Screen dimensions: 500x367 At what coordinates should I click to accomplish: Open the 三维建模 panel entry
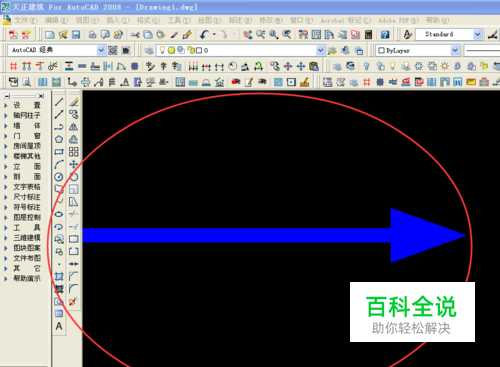27,238
